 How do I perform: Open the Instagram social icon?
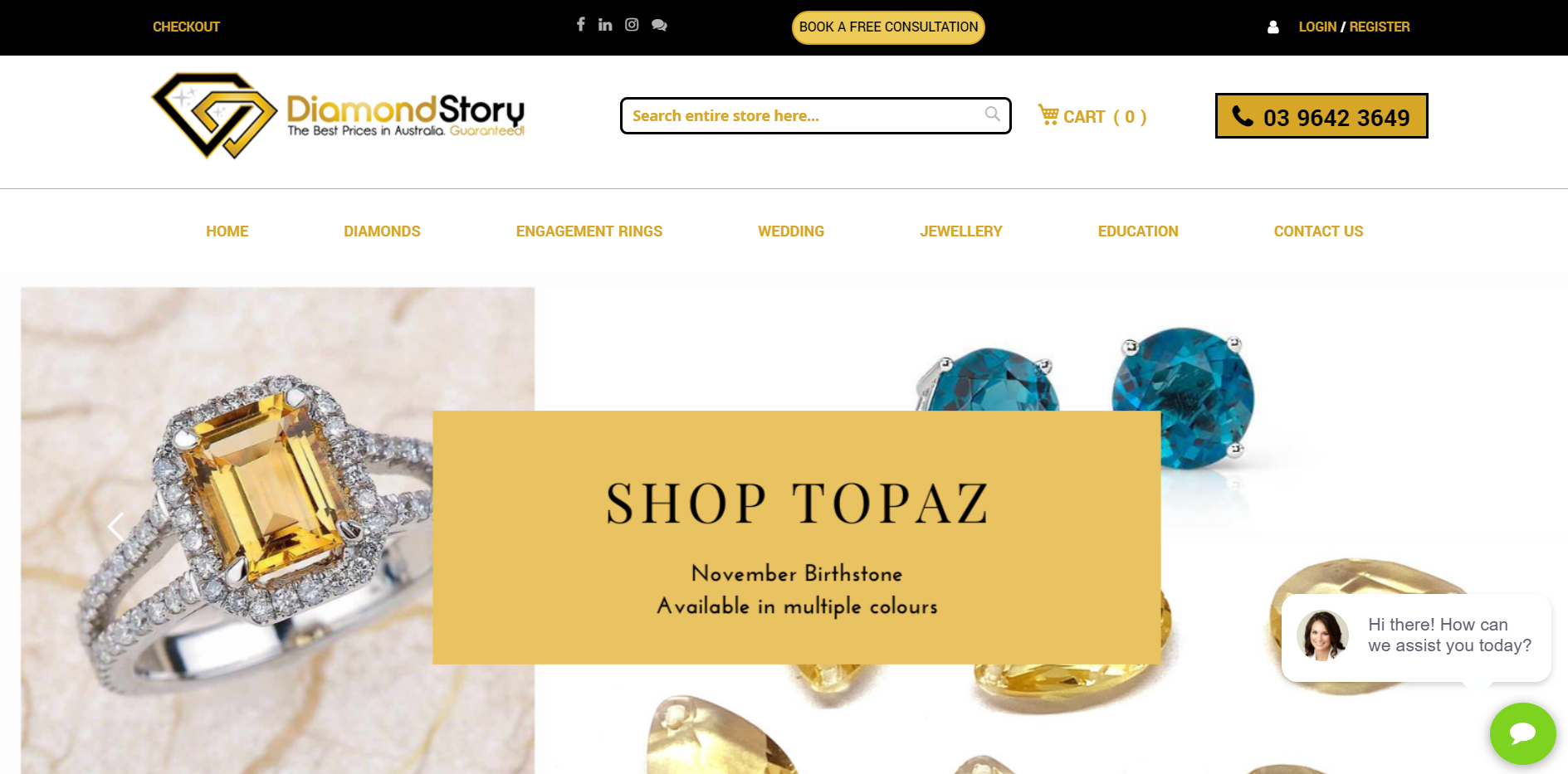(x=632, y=25)
